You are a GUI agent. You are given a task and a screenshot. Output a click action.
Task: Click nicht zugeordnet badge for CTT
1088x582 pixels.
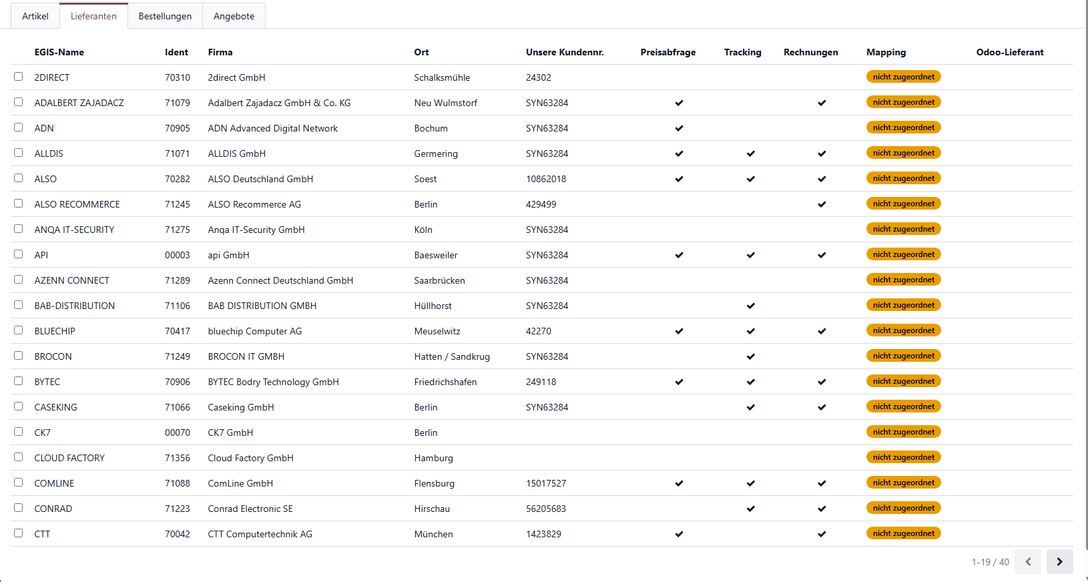[x=903, y=533]
